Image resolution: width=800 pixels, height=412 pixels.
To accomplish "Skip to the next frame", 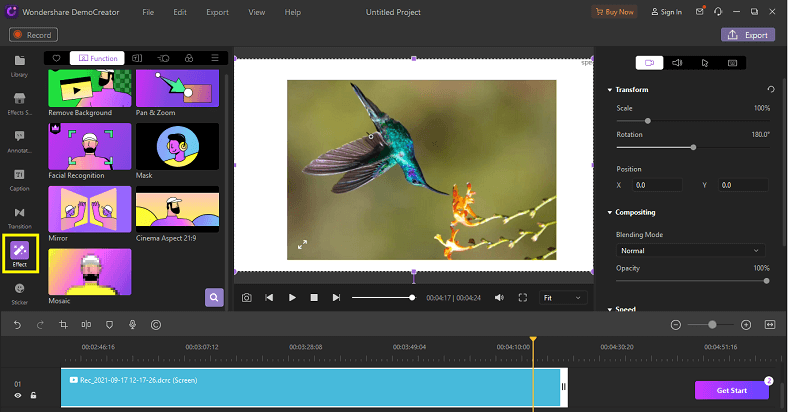I will pos(336,297).
